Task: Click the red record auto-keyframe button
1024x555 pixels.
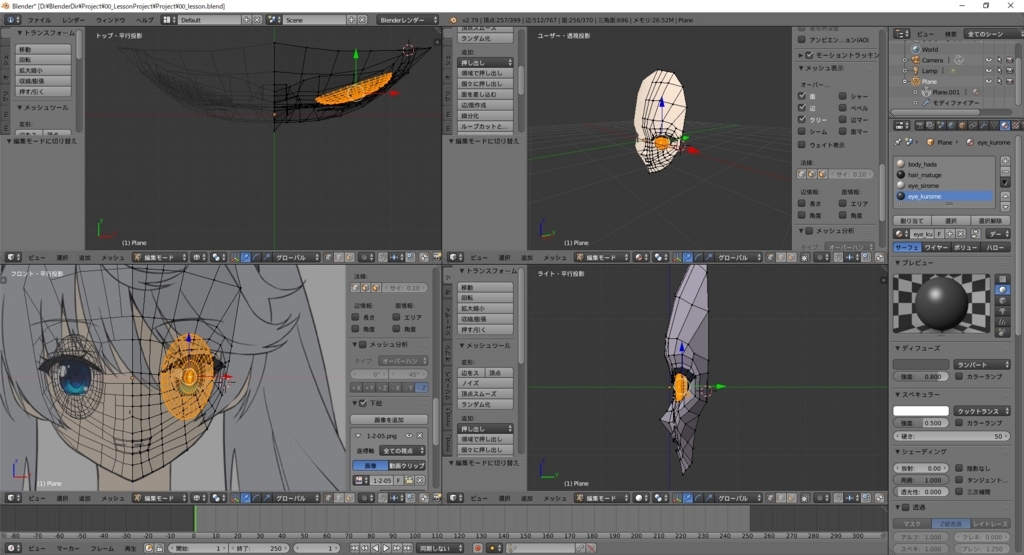Action: tap(478, 548)
